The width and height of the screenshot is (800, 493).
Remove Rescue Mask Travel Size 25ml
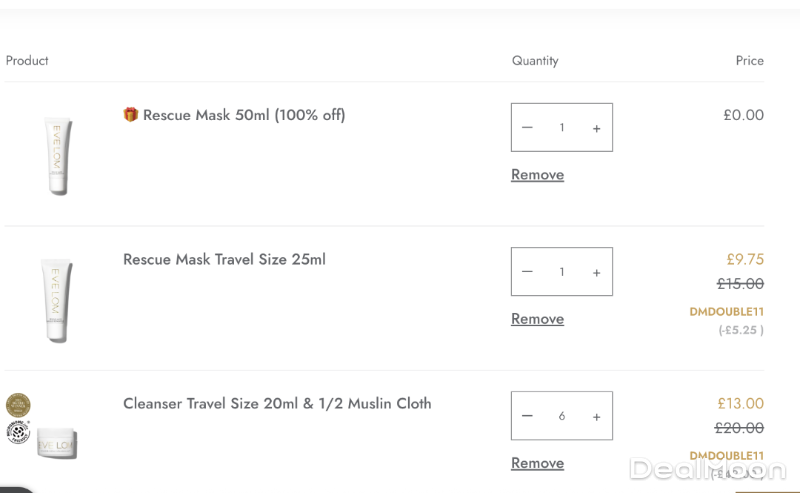pos(537,319)
